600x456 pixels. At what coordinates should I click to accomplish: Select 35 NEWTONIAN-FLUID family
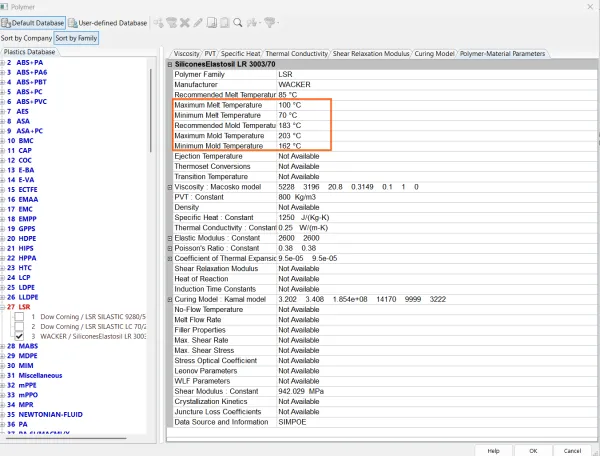pos(45,414)
